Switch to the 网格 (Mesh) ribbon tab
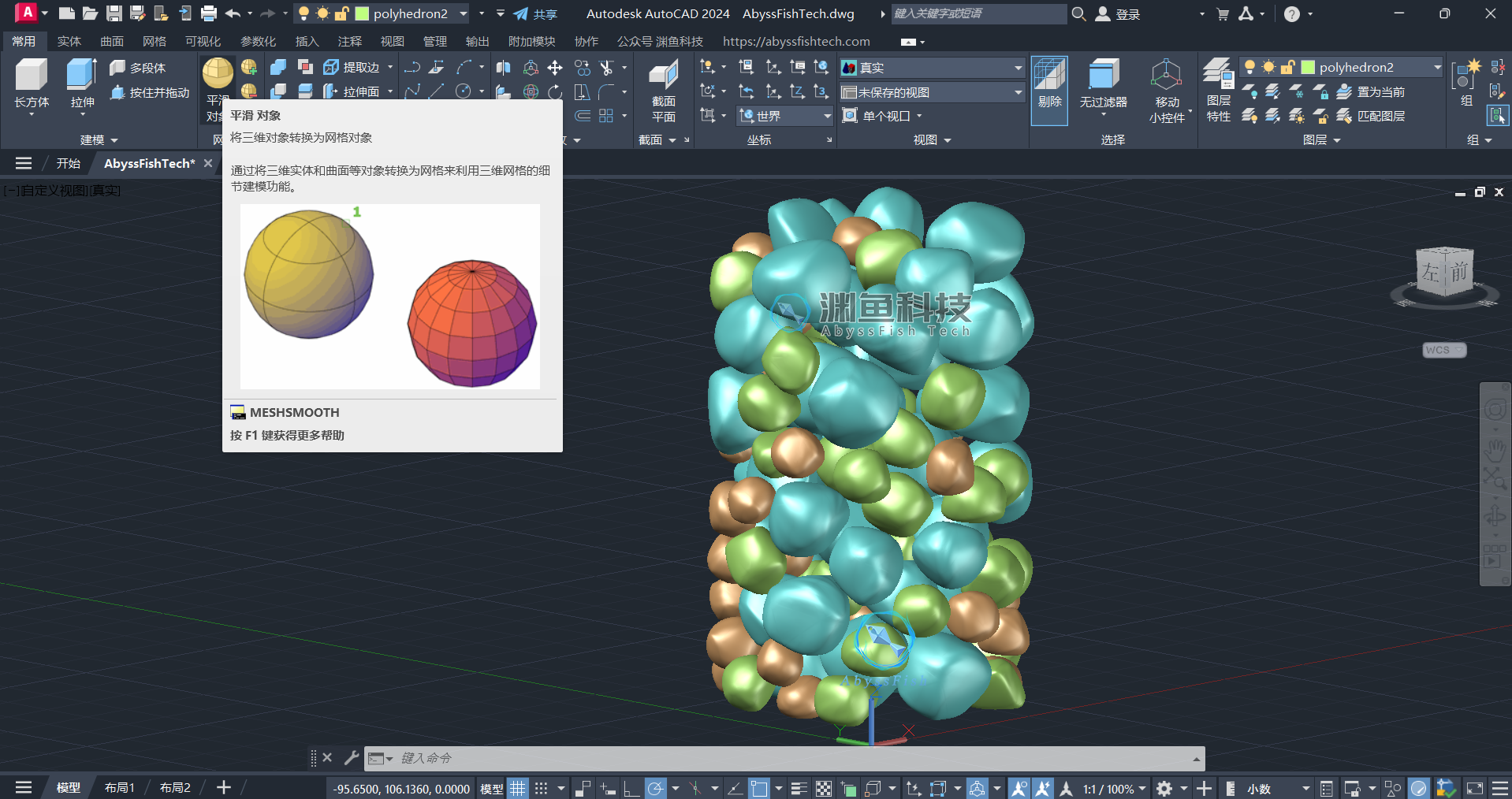 click(154, 41)
